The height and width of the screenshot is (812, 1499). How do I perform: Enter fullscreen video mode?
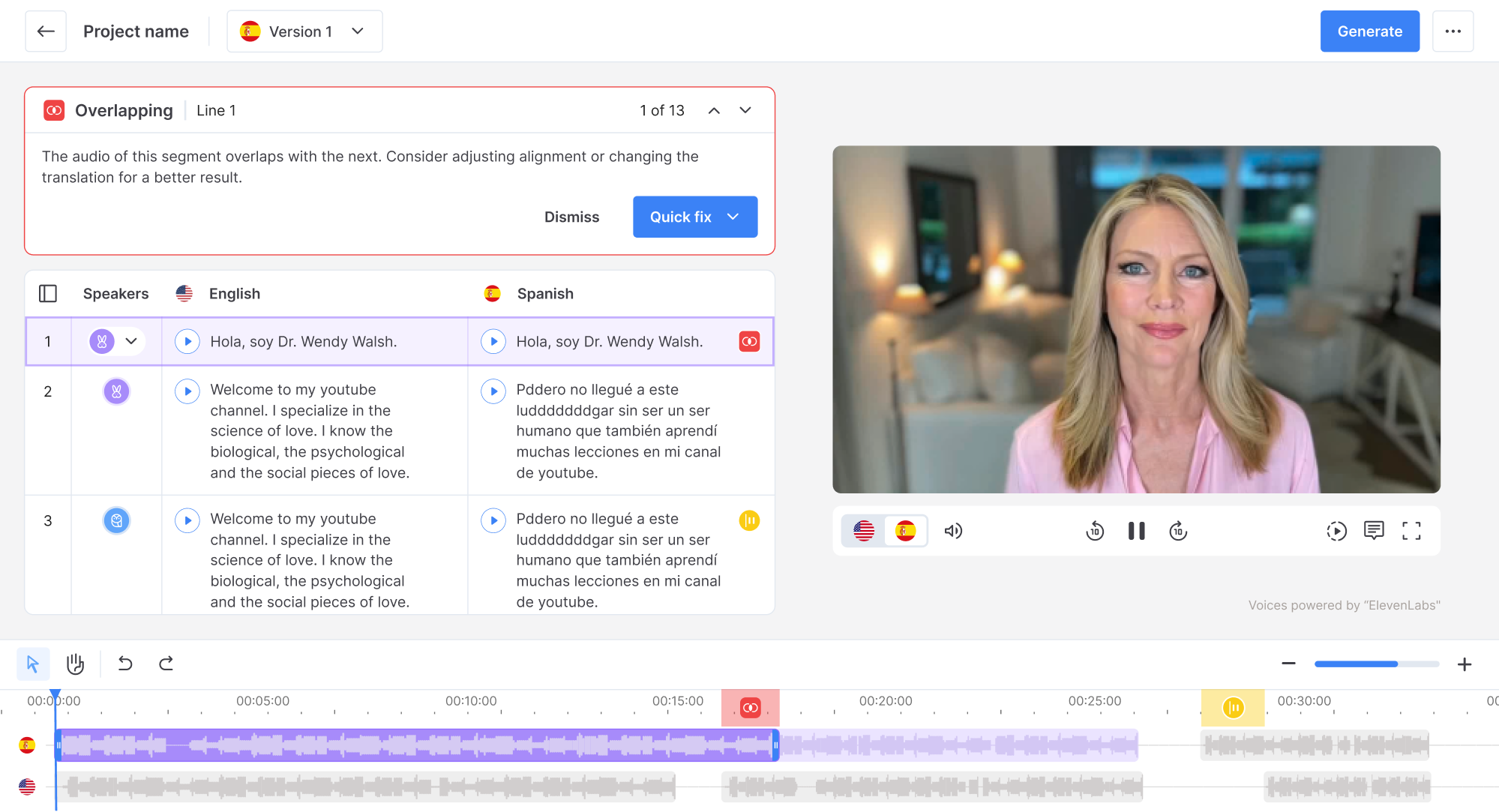tap(1411, 531)
